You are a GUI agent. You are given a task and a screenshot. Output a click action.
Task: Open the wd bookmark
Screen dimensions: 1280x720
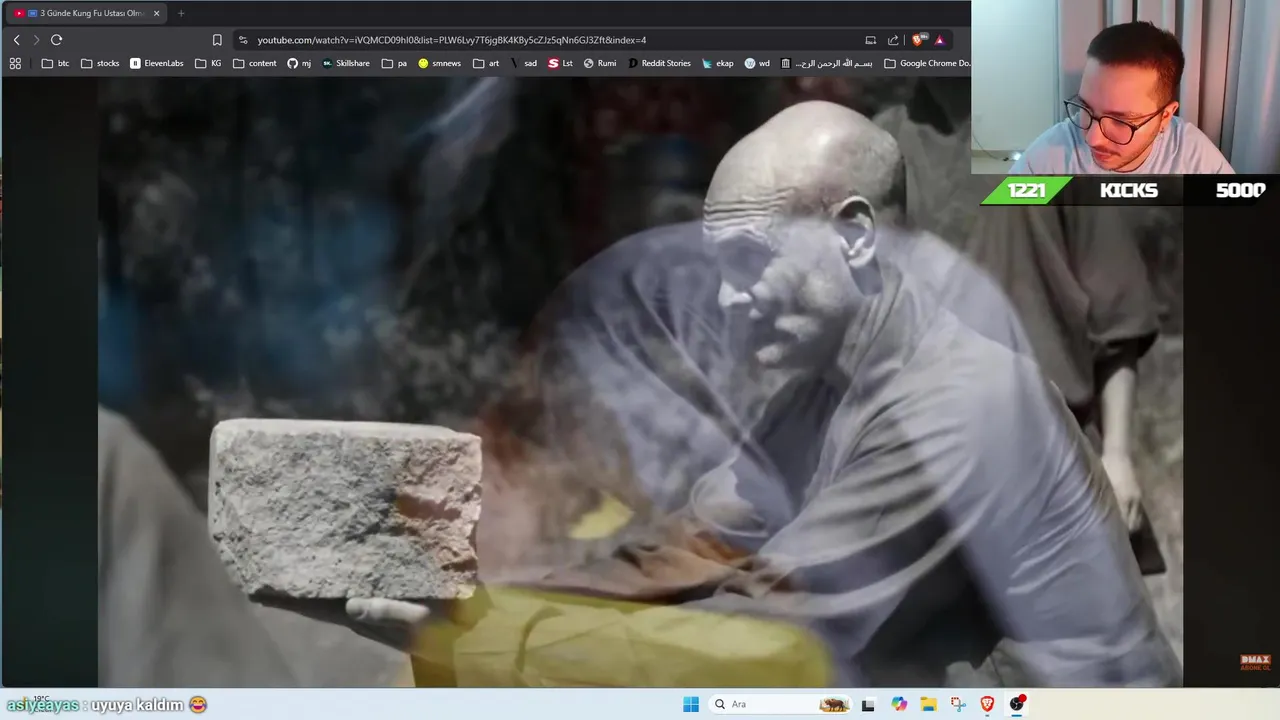coord(757,63)
